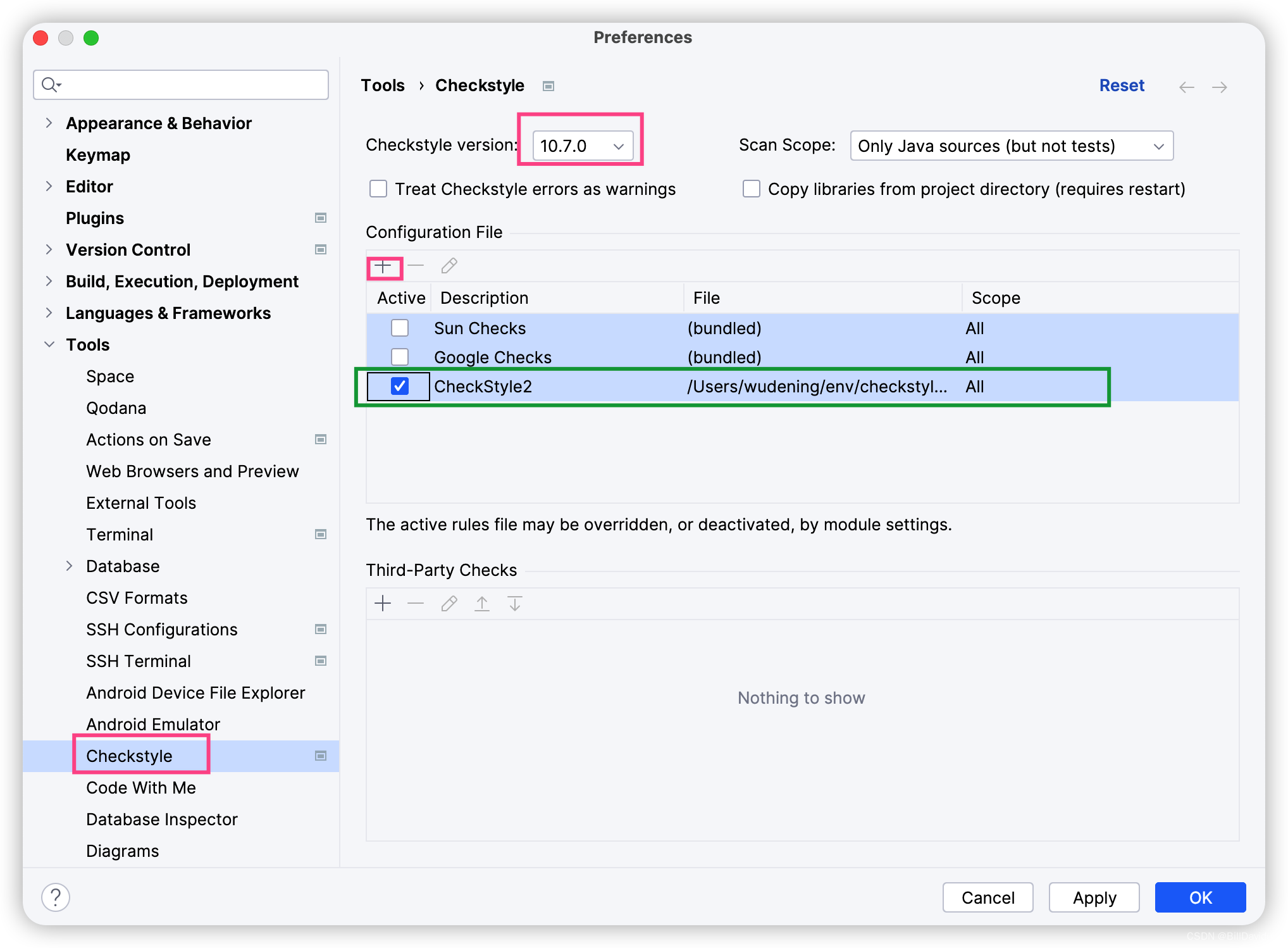Click the Scope column header
The height and width of the screenshot is (948, 1288).
(x=1101, y=298)
